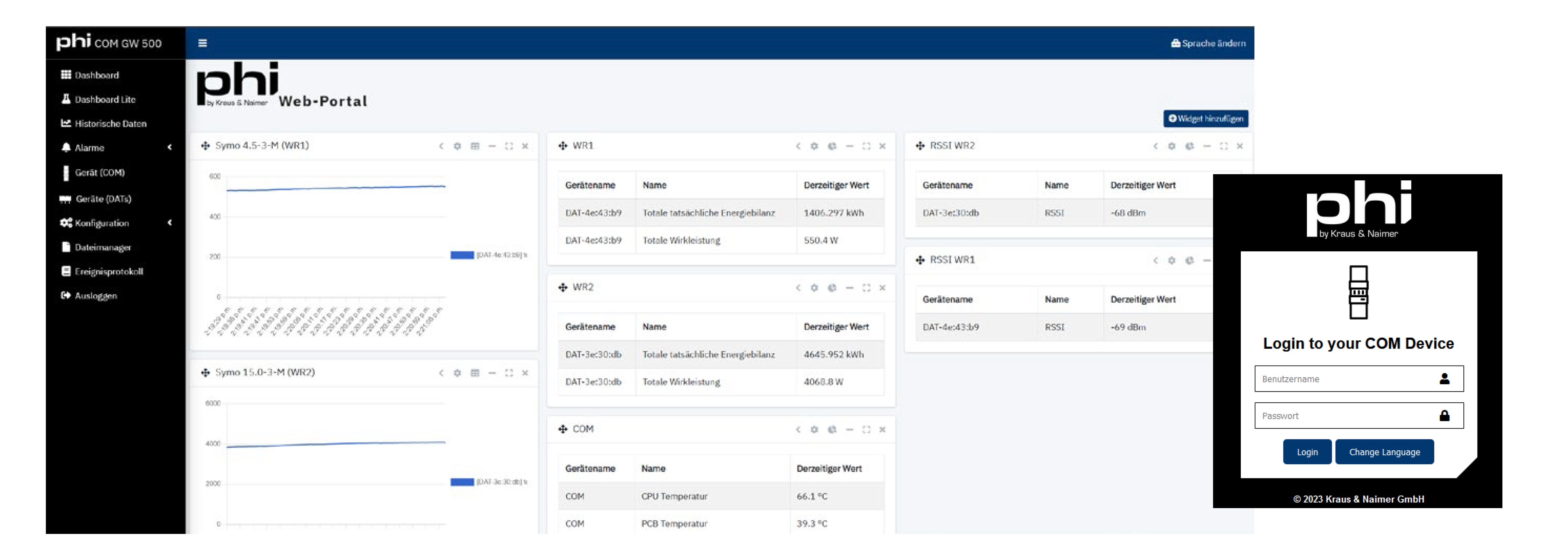Open settings gear of RSSI WR2 widget

click(1171, 146)
